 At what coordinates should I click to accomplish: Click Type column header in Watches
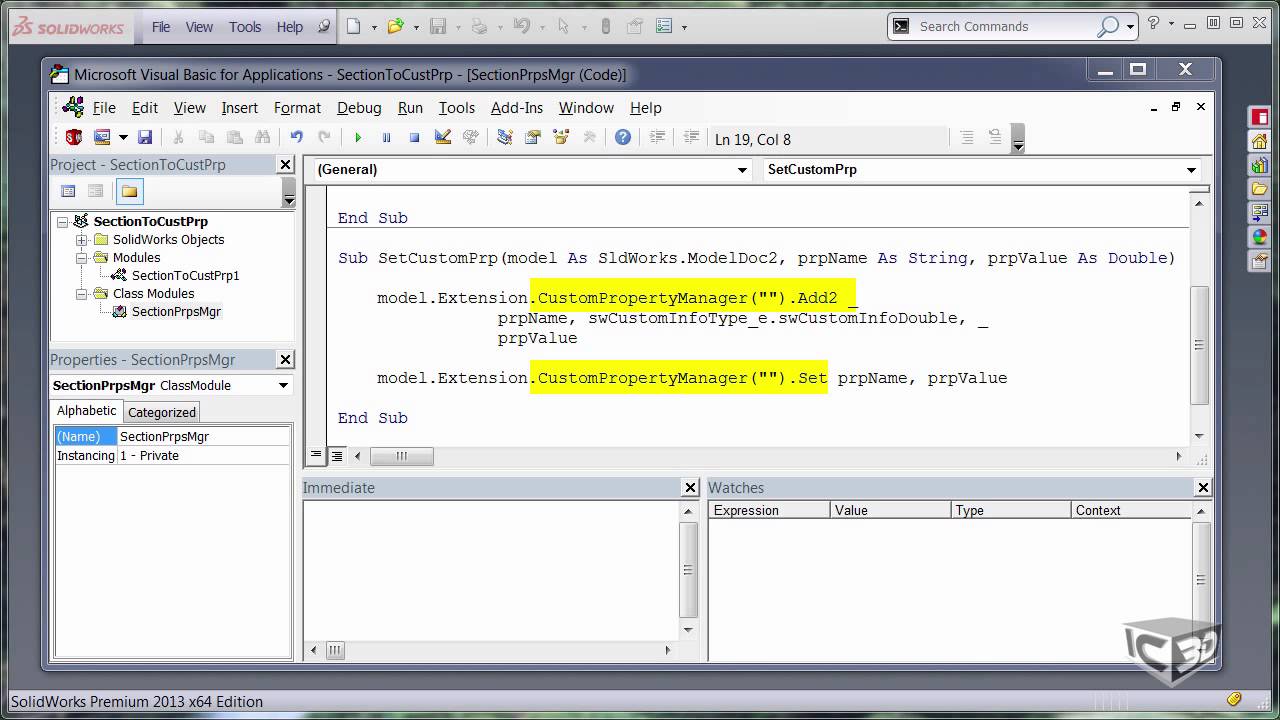point(1010,510)
